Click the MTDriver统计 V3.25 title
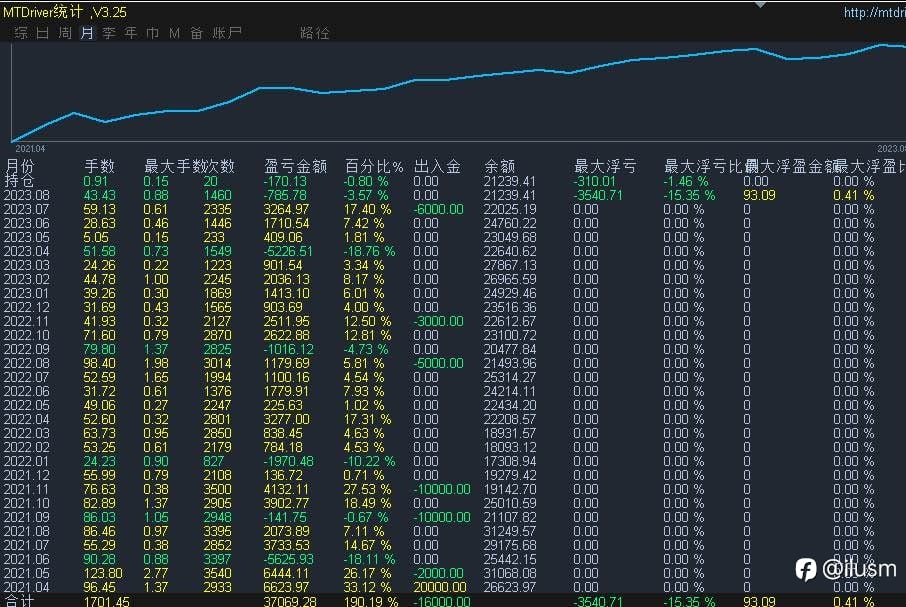 click(65, 12)
